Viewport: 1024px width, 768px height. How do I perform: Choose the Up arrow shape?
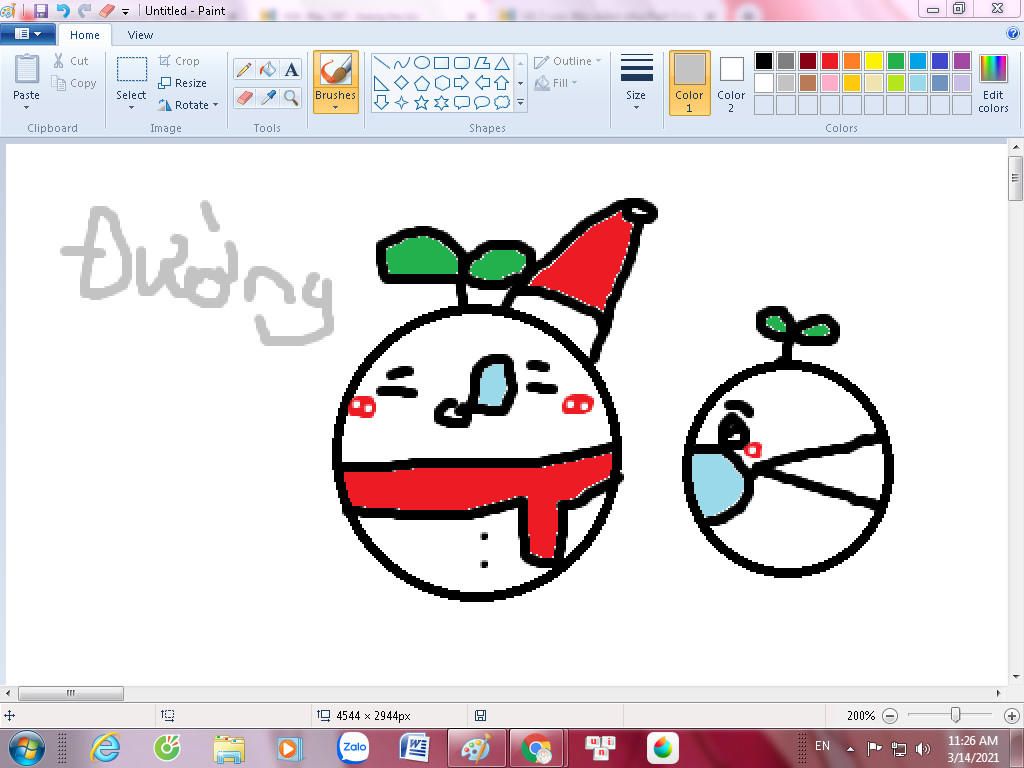point(502,83)
